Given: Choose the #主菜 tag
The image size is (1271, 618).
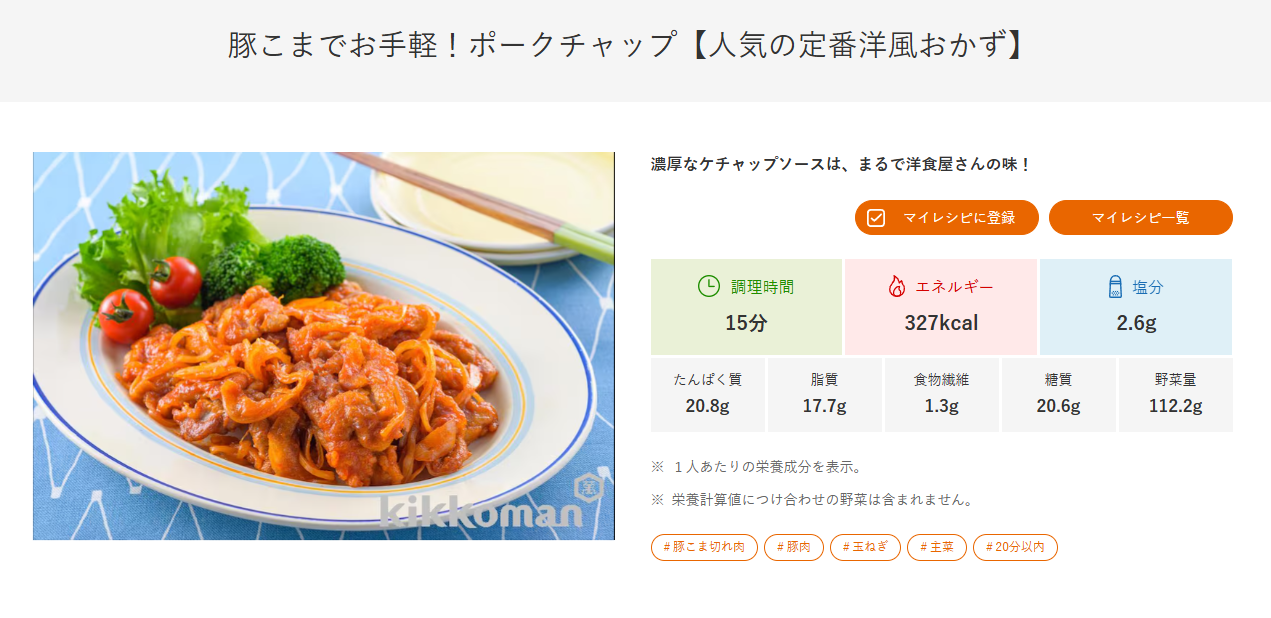Looking at the screenshot, I should (937, 547).
